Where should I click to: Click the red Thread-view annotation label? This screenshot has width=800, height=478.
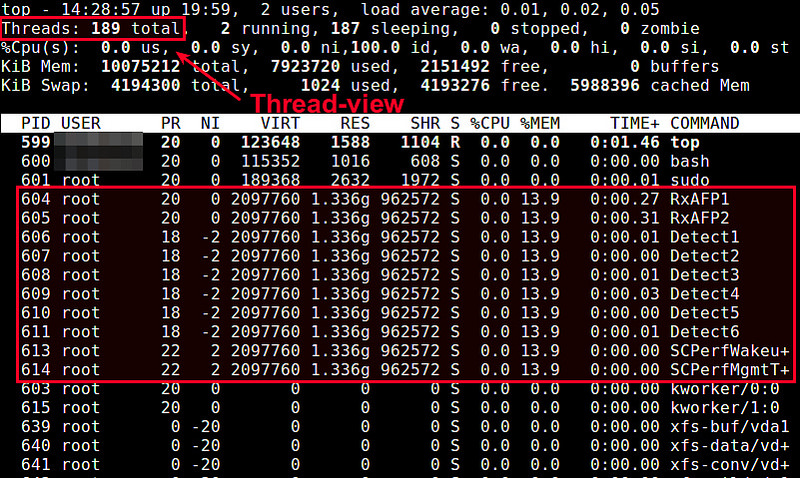[326, 103]
